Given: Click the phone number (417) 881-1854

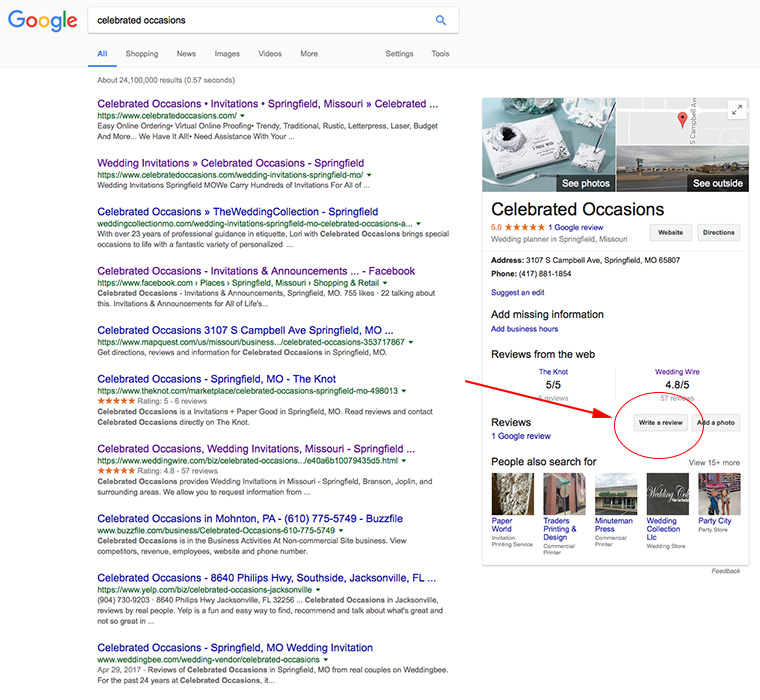Looking at the screenshot, I should coord(545,274).
